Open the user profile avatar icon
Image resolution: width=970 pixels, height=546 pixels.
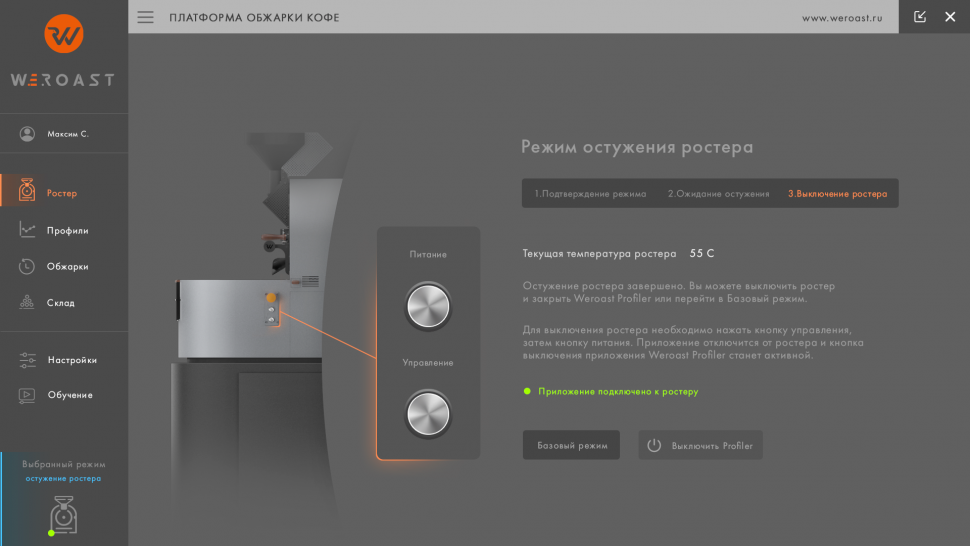[27, 134]
